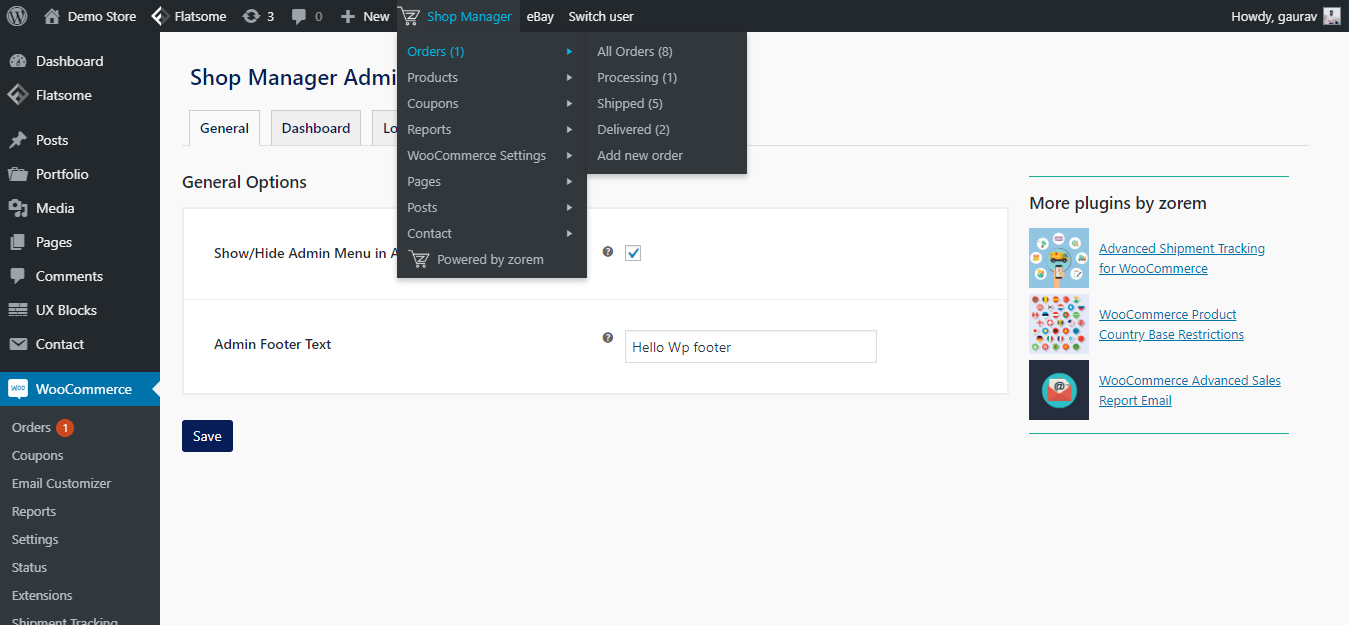Click the Admin Footer Text input field
Image resolution: width=1349 pixels, height=625 pixels.
[x=751, y=347]
